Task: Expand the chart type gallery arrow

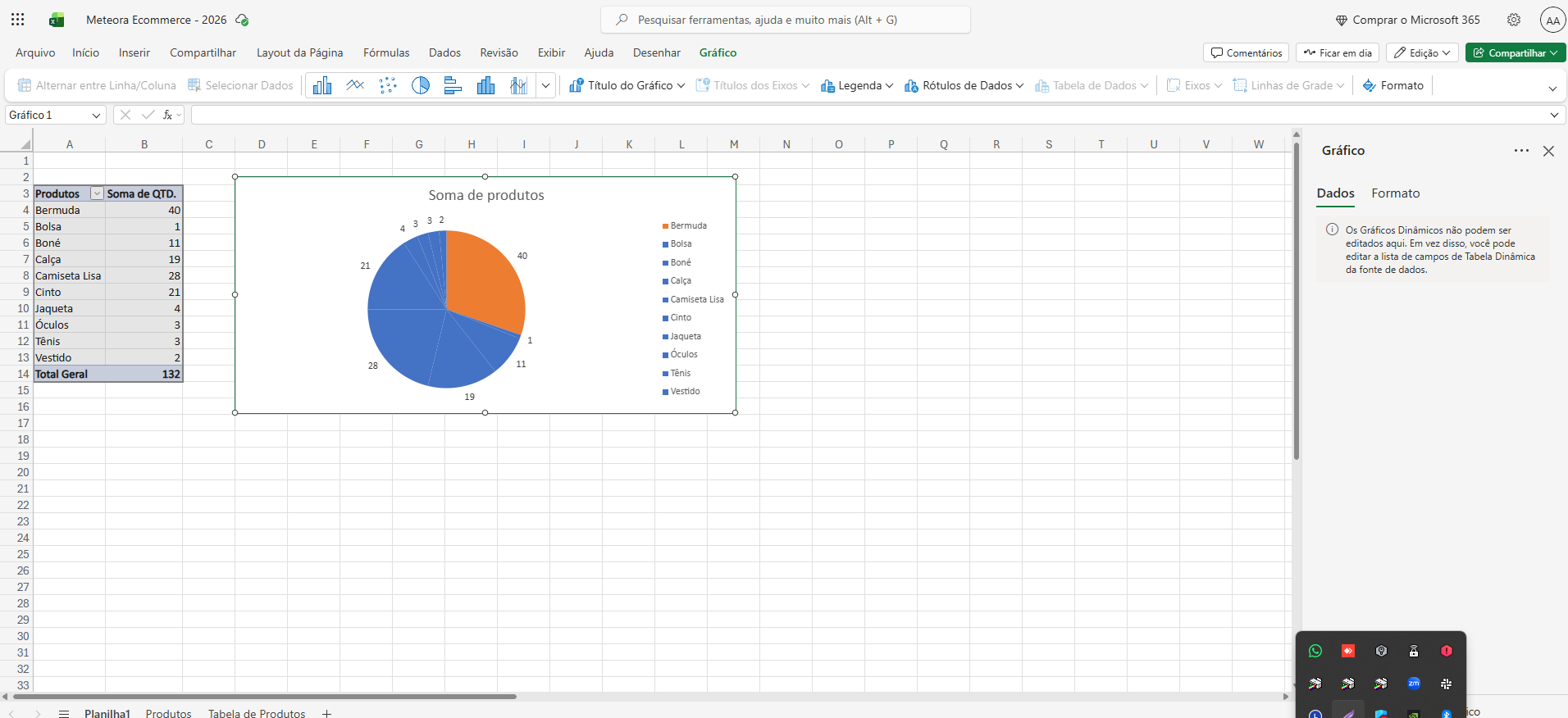Action: pos(545,85)
